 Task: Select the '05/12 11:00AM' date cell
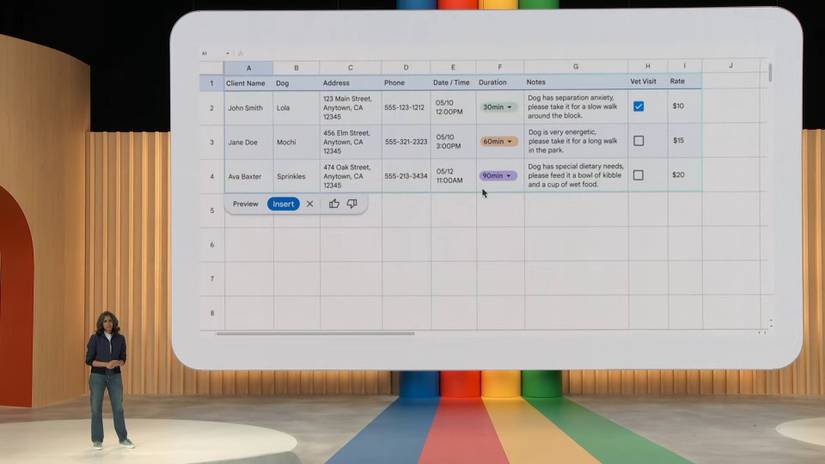click(x=453, y=176)
